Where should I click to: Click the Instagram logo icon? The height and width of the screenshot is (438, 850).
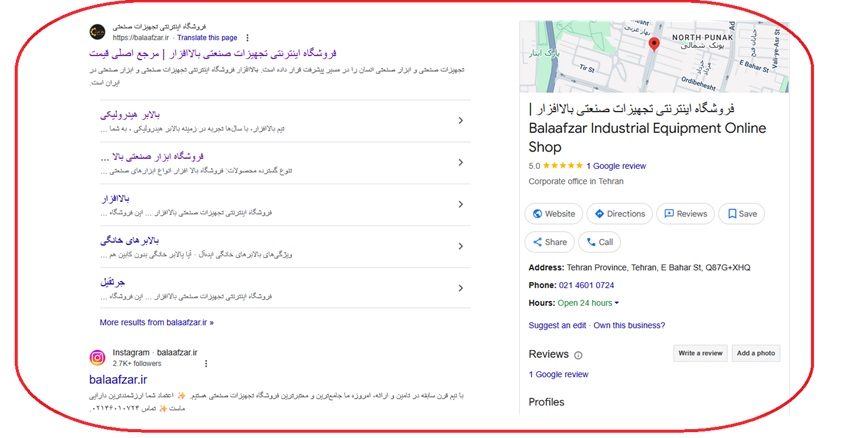(98, 357)
